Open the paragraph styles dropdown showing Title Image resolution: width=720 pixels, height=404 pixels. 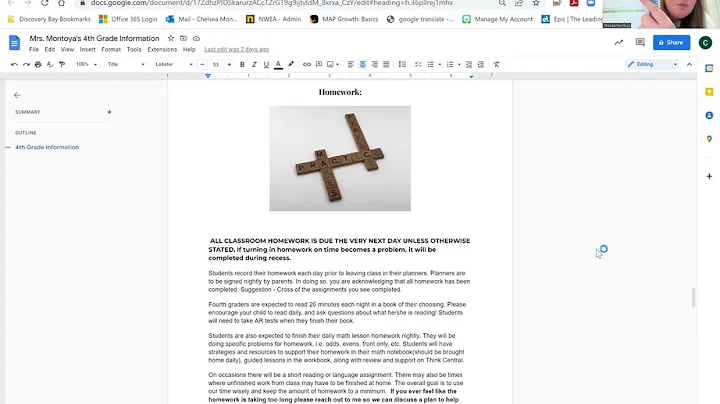126,64
